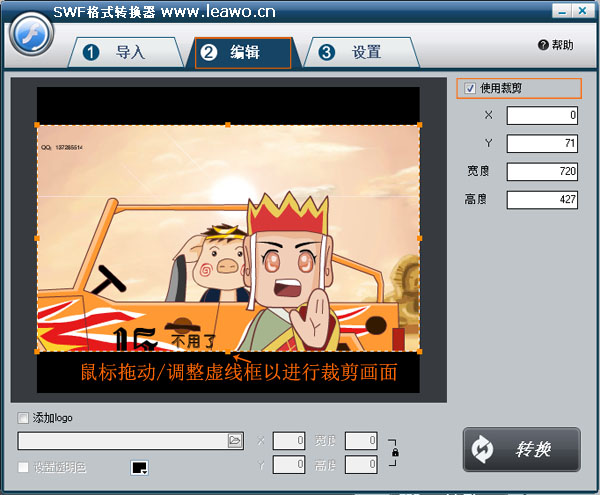Click the logo Y position field

point(289,464)
